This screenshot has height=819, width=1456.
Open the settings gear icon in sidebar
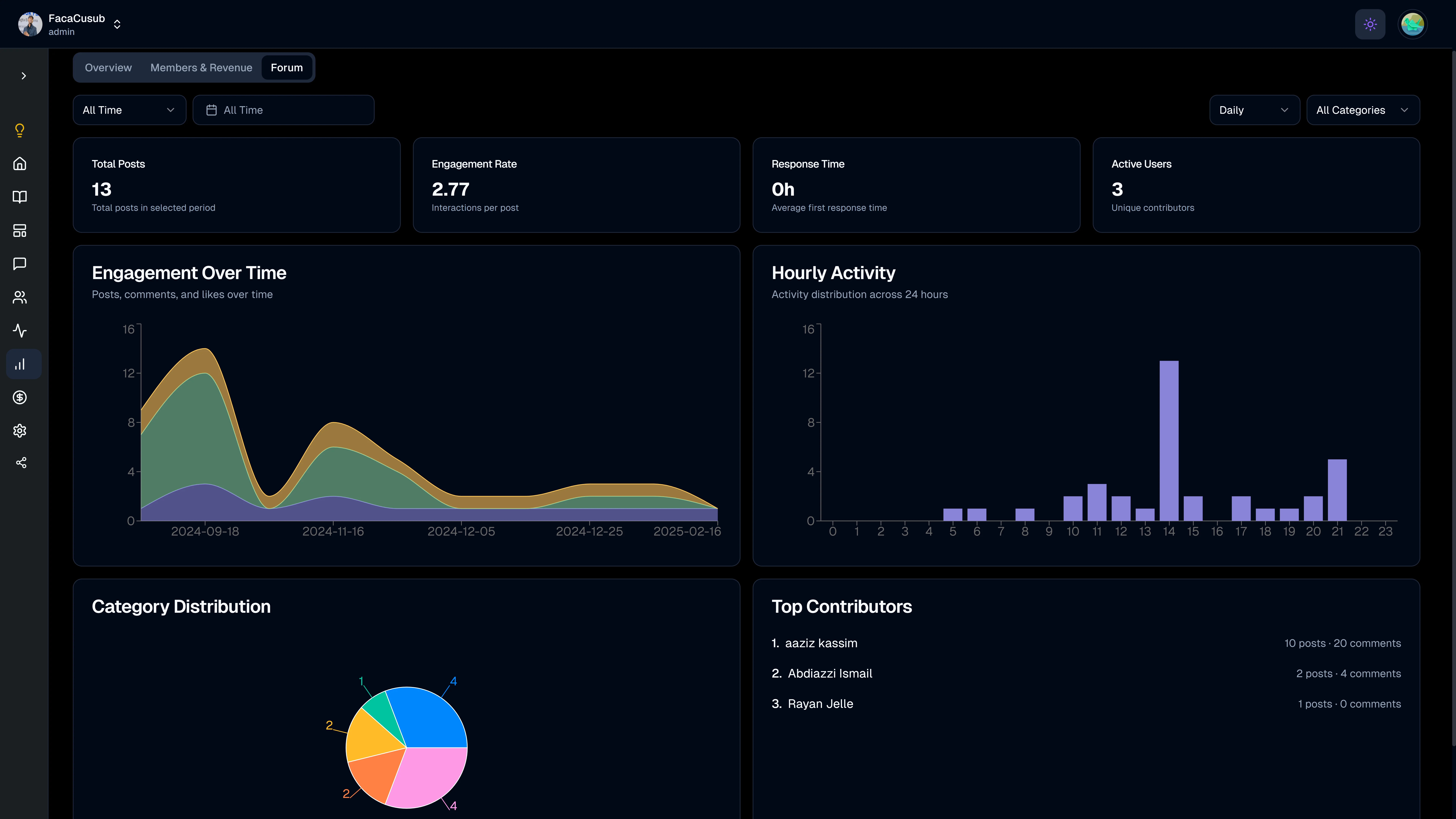click(20, 431)
